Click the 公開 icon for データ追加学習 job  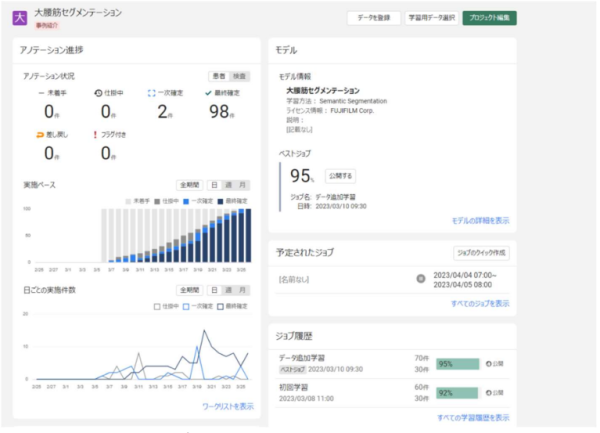click(x=489, y=364)
